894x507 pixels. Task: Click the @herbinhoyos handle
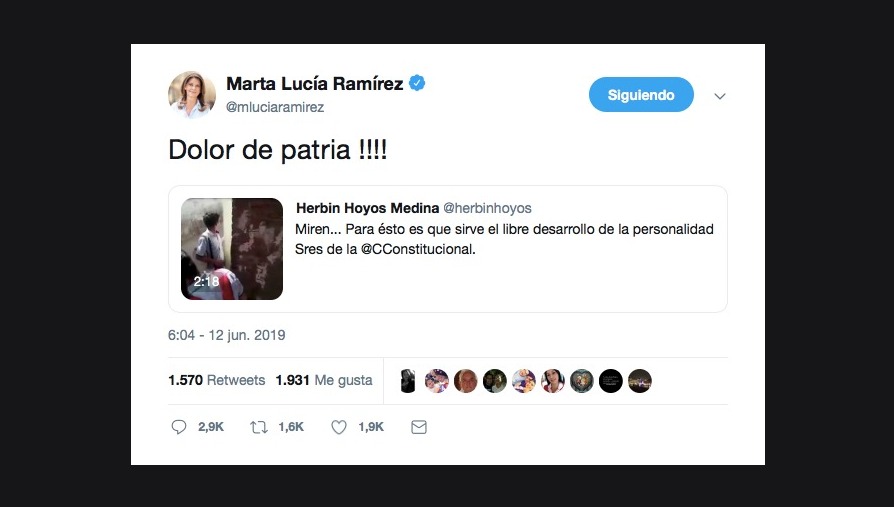(487, 208)
